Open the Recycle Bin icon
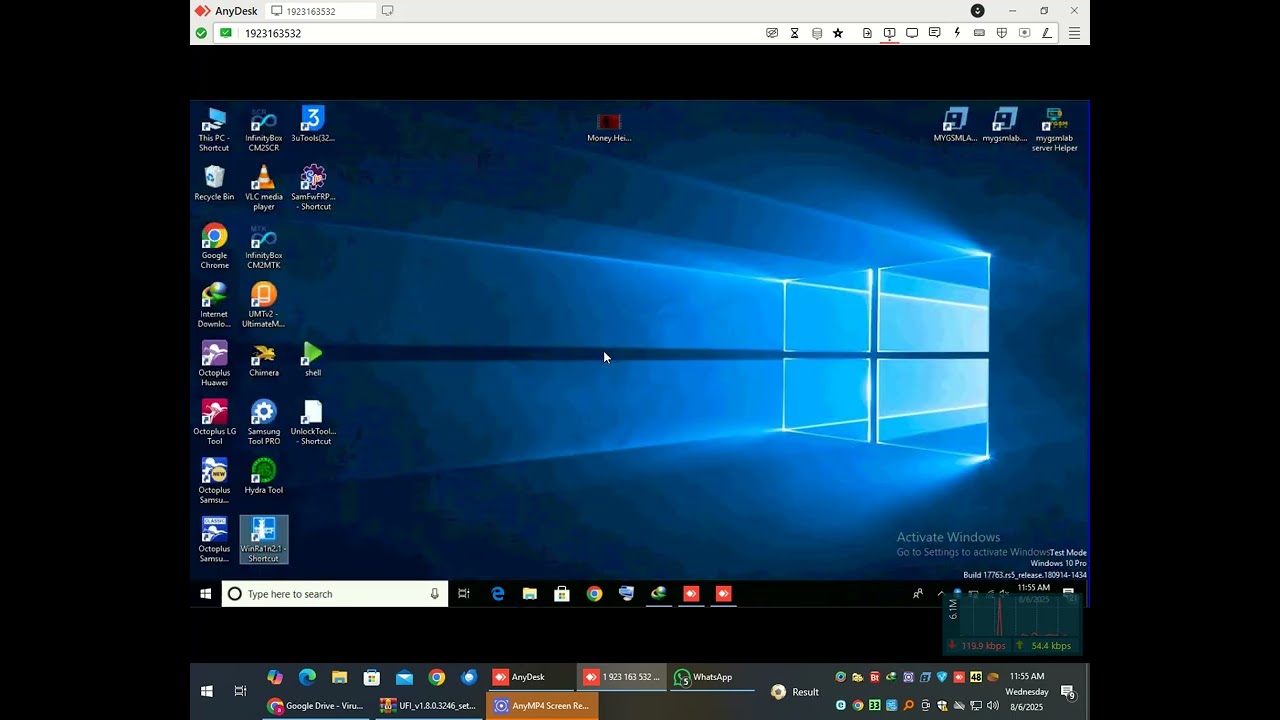The image size is (1280, 720). click(x=214, y=184)
